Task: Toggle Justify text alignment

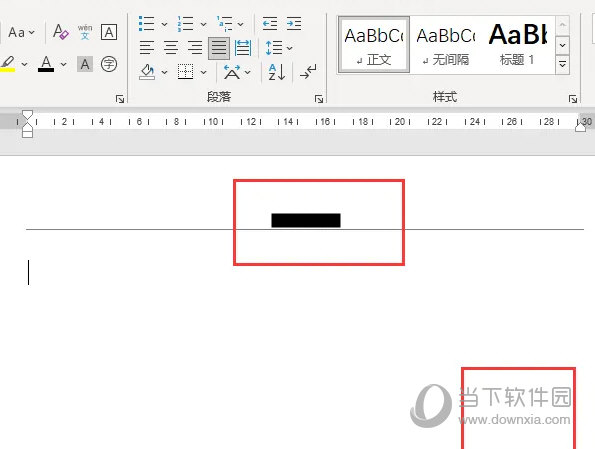Action: (x=219, y=48)
